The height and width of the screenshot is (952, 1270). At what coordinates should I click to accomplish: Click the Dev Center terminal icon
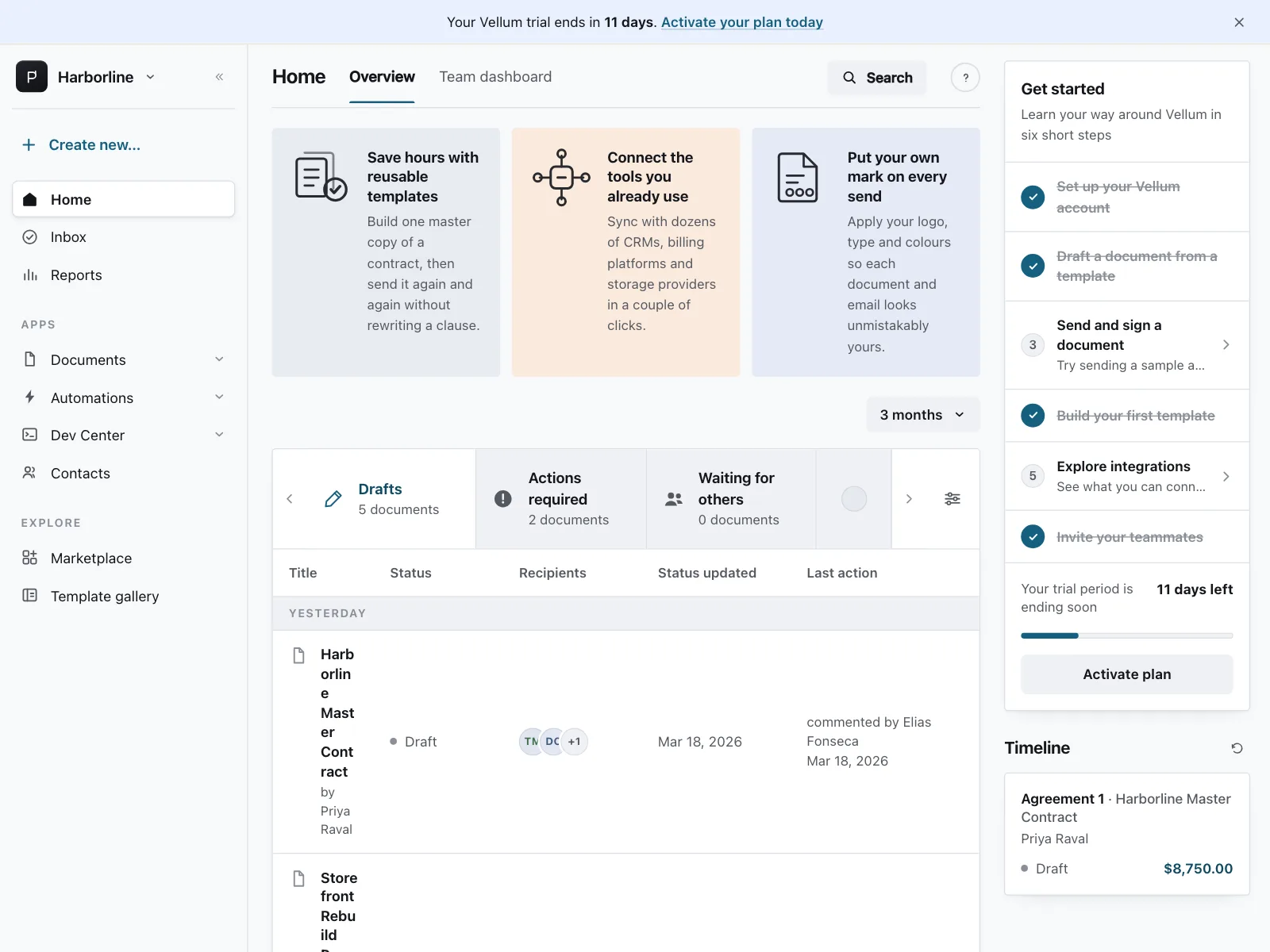(x=30, y=435)
